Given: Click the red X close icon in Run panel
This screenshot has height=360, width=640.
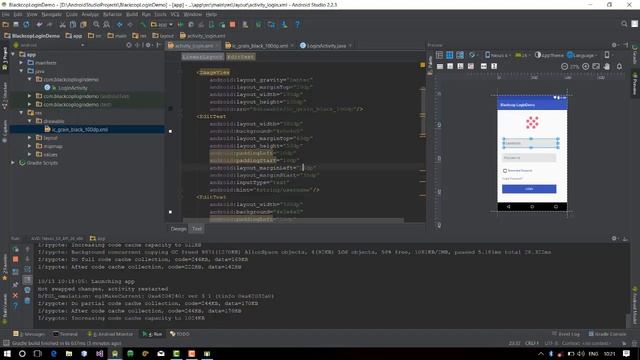Looking at the screenshot, I should click(15, 295).
